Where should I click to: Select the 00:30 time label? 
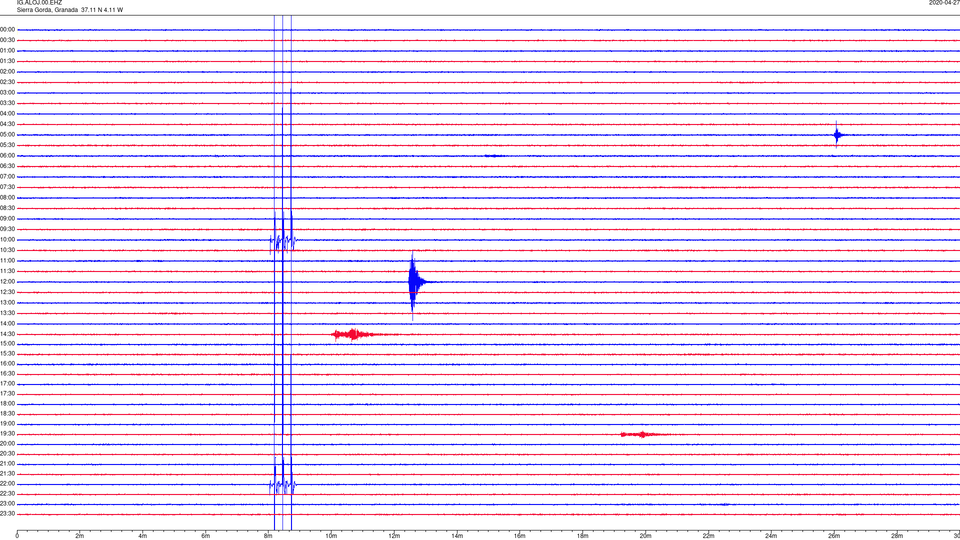point(7,40)
